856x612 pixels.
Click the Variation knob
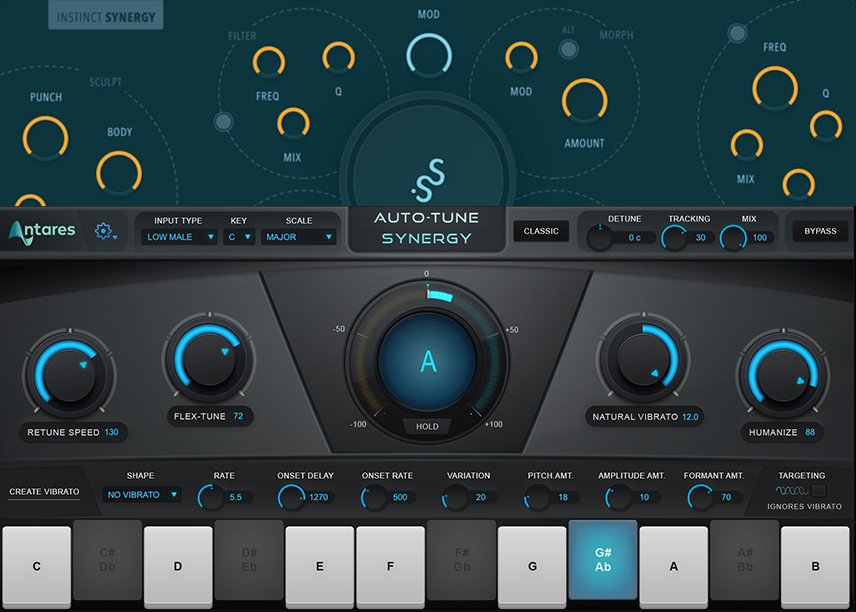coord(455,497)
